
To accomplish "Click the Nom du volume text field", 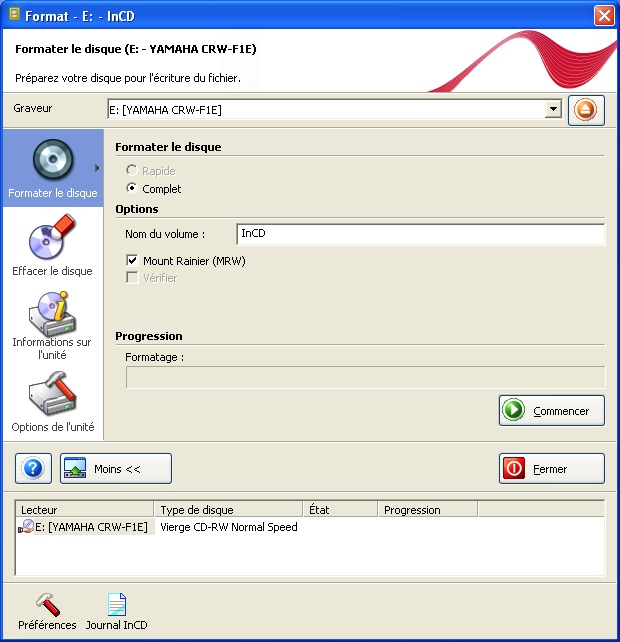I will tap(421, 234).
